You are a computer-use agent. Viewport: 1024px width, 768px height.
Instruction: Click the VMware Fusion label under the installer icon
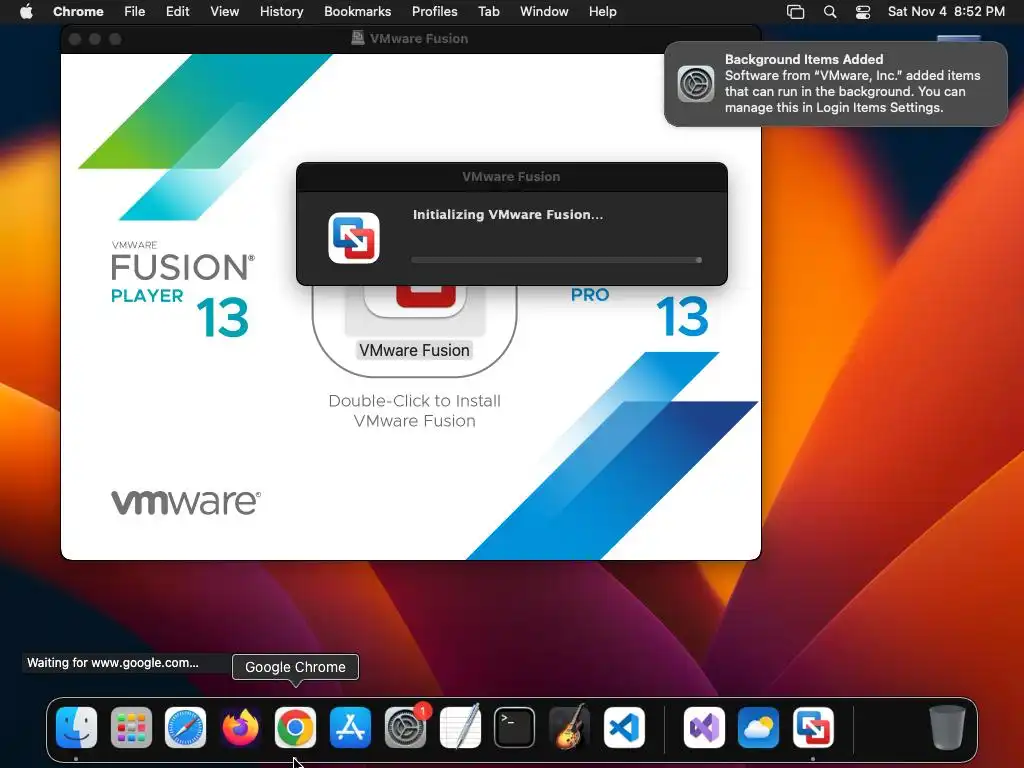click(x=414, y=351)
